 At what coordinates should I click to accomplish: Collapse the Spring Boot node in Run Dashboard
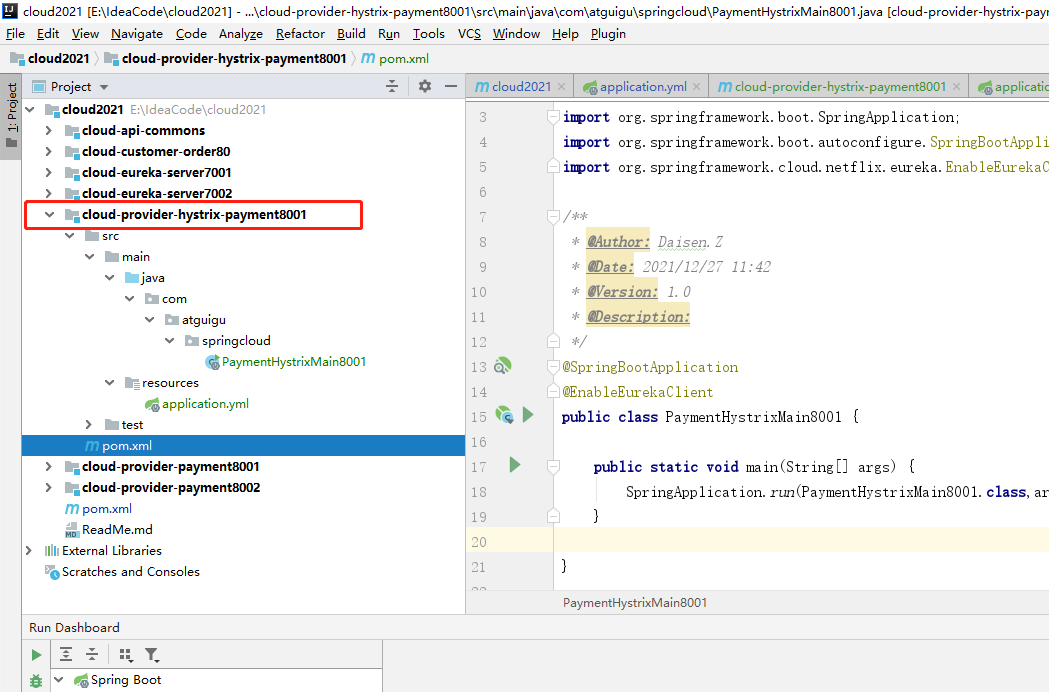[x=59, y=680]
